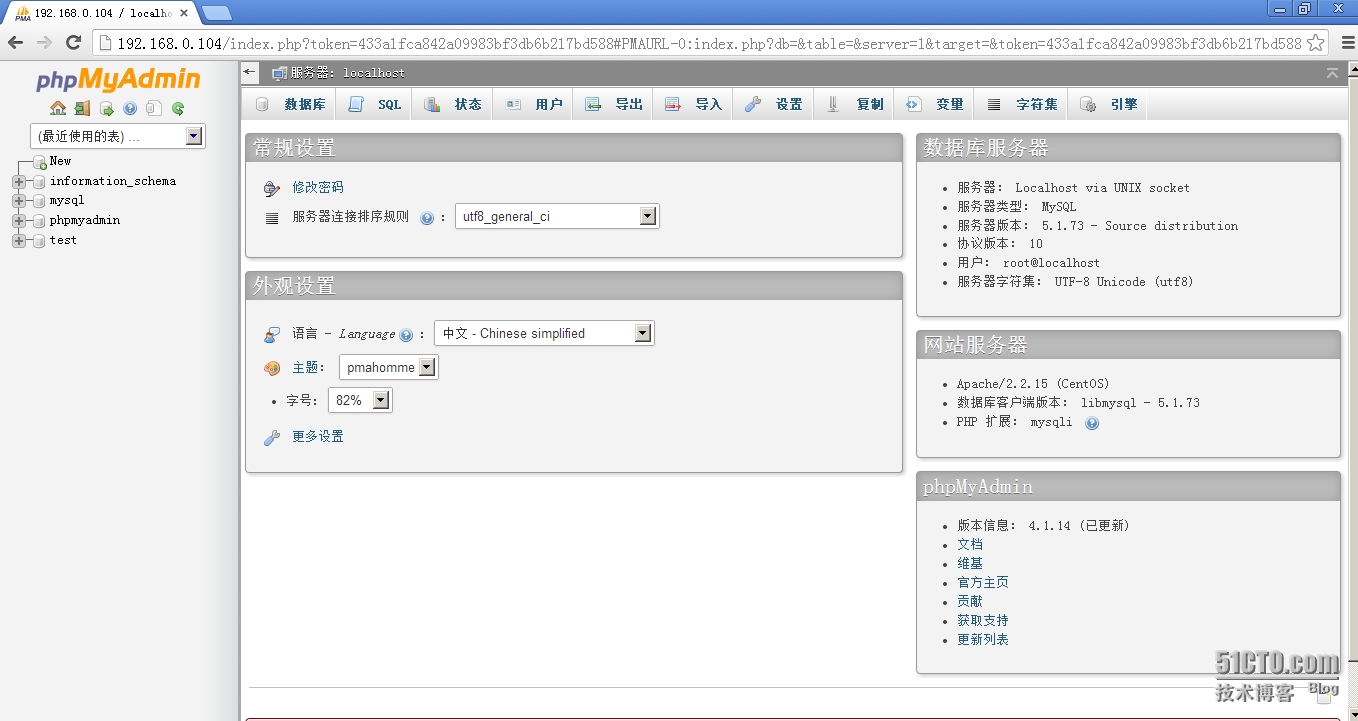Click the server icon beside localhost breadcrumb

click(279, 73)
